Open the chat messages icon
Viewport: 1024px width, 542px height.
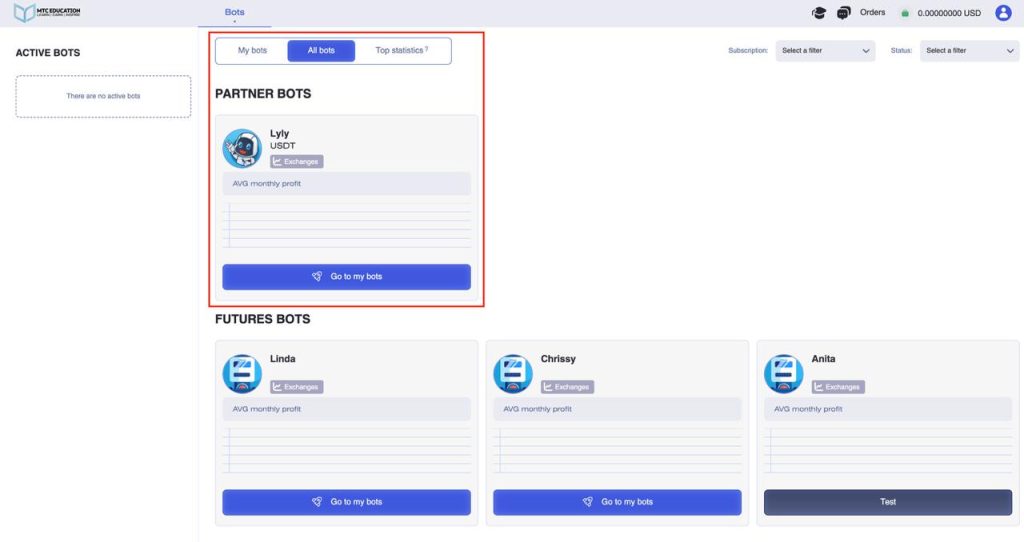844,13
